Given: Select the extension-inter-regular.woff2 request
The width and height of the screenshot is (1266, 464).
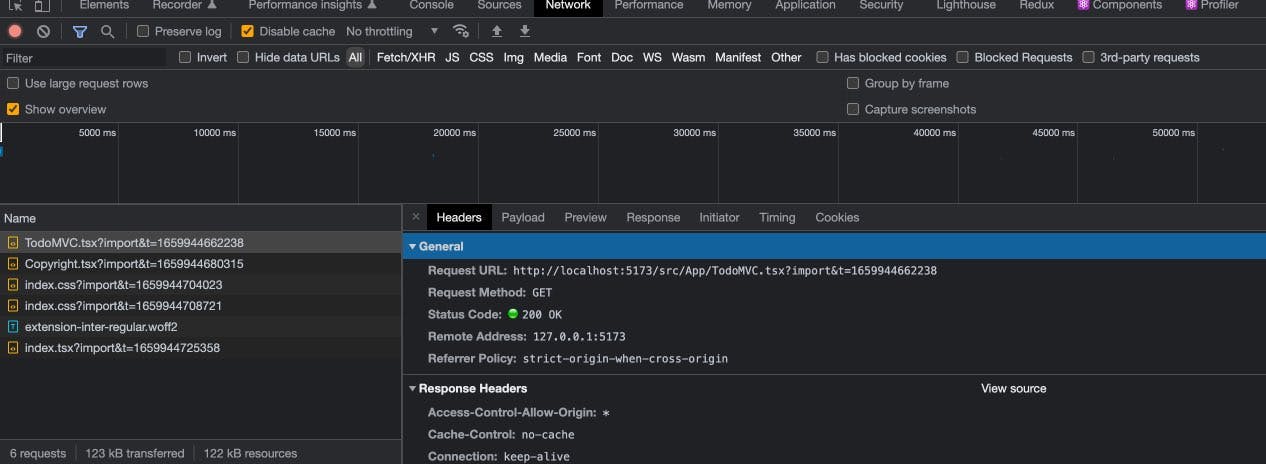Looking at the screenshot, I should (100, 327).
